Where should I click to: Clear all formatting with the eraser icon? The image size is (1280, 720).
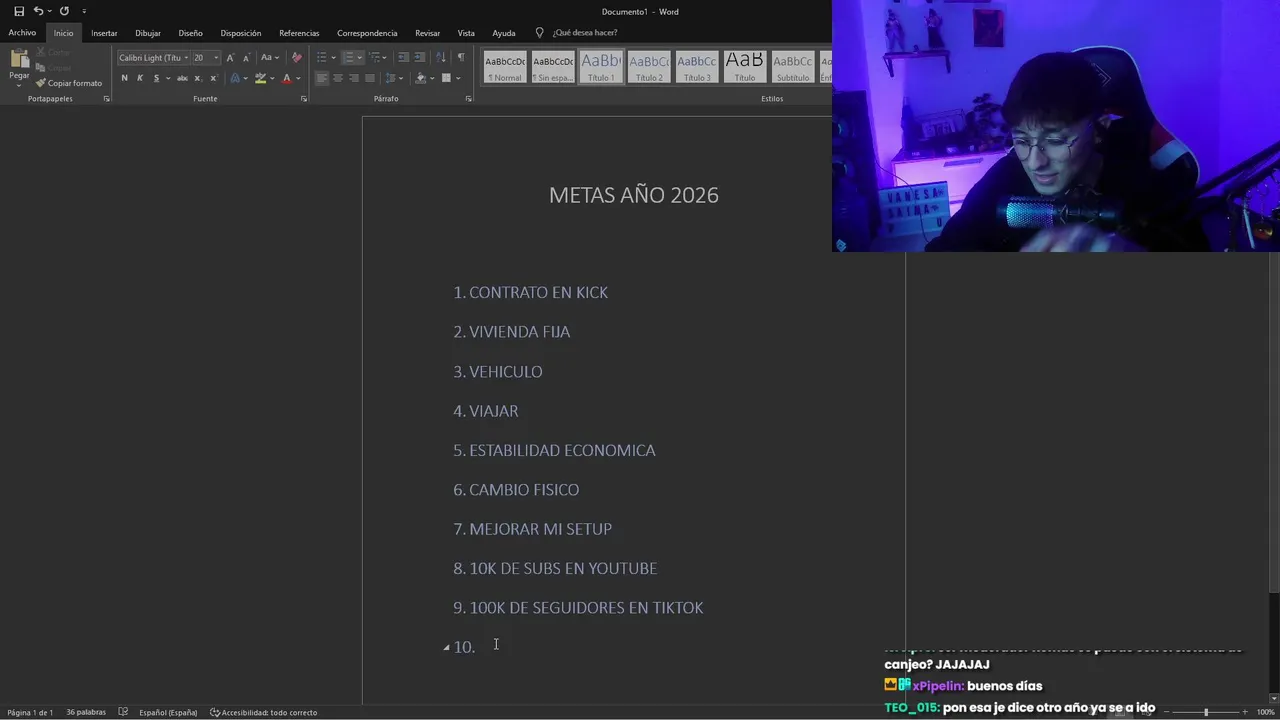click(x=296, y=58)
